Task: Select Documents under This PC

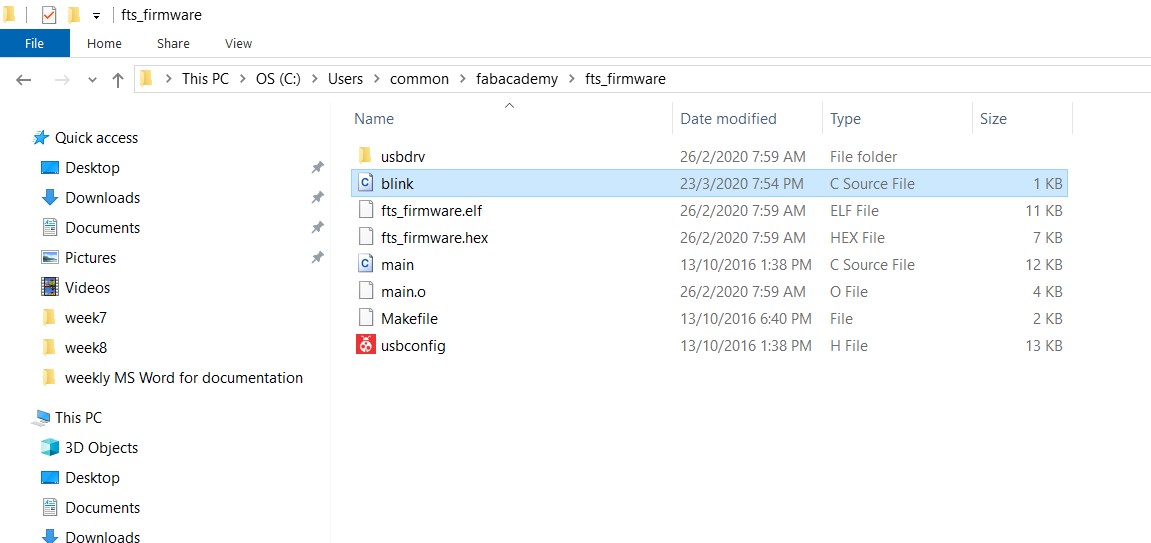Action: click(x=102, y=508)
